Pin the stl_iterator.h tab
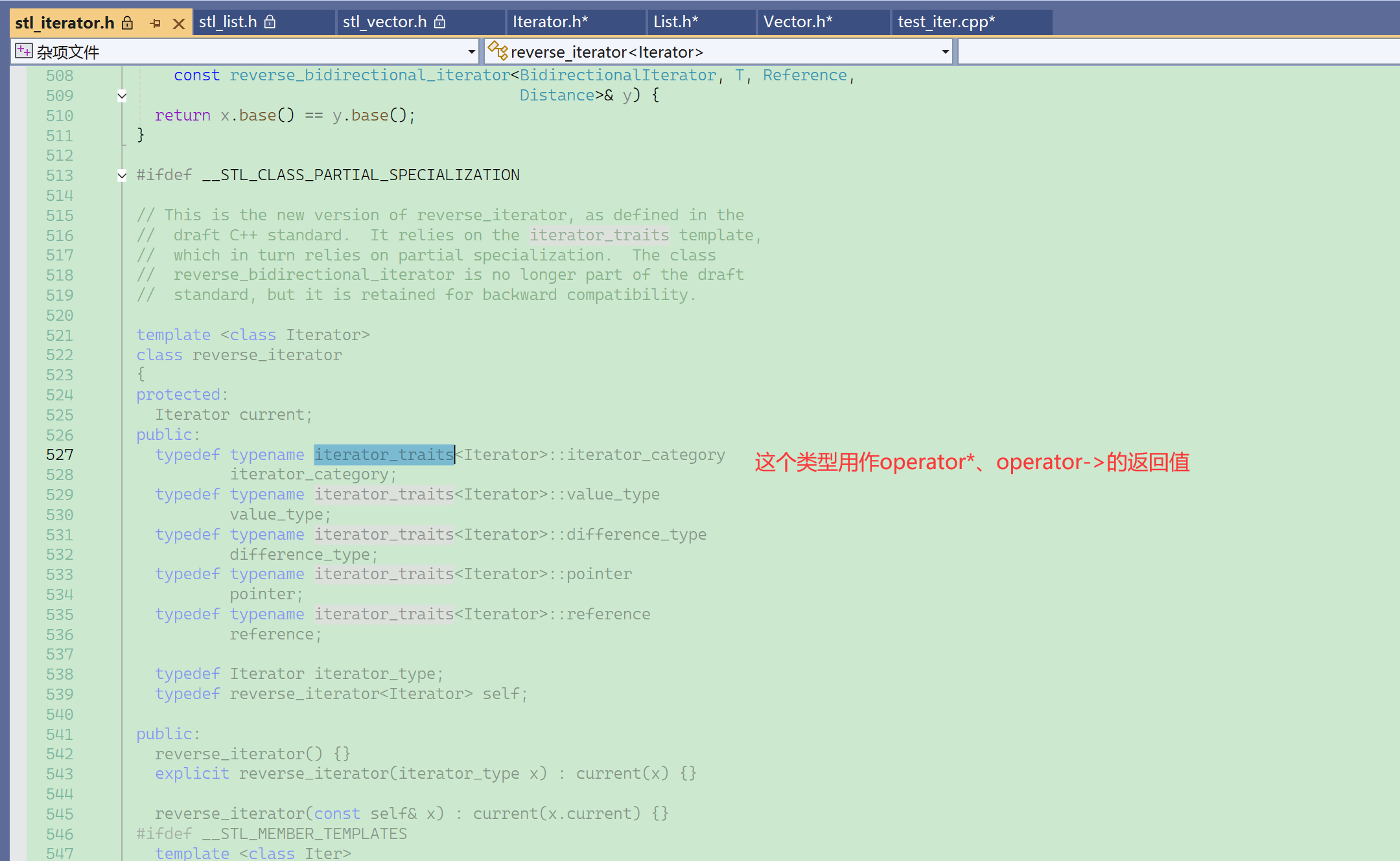This screenshot has height=861, width=1400. tap(155, 23)
